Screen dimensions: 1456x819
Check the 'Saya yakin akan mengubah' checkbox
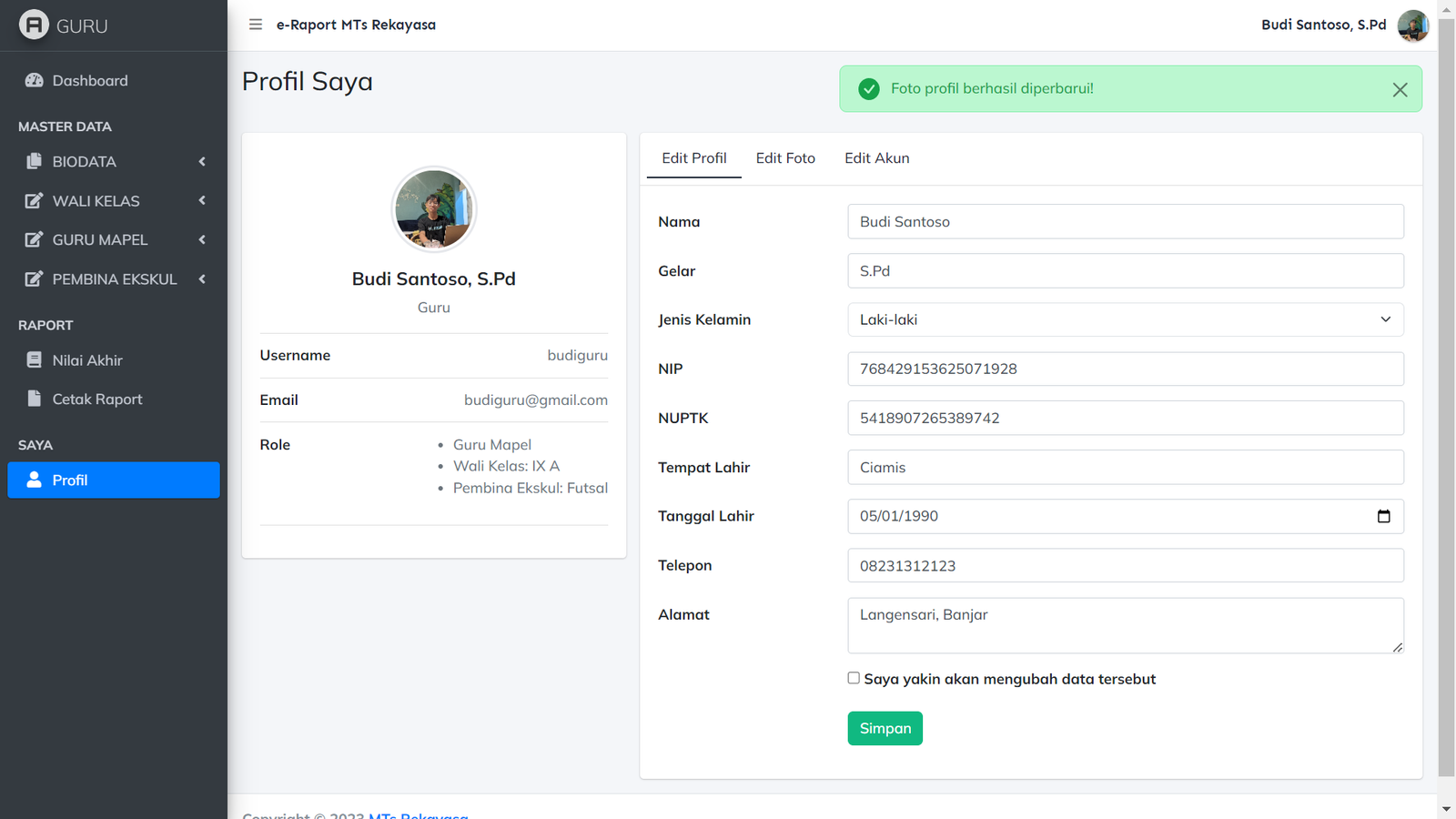854,678
